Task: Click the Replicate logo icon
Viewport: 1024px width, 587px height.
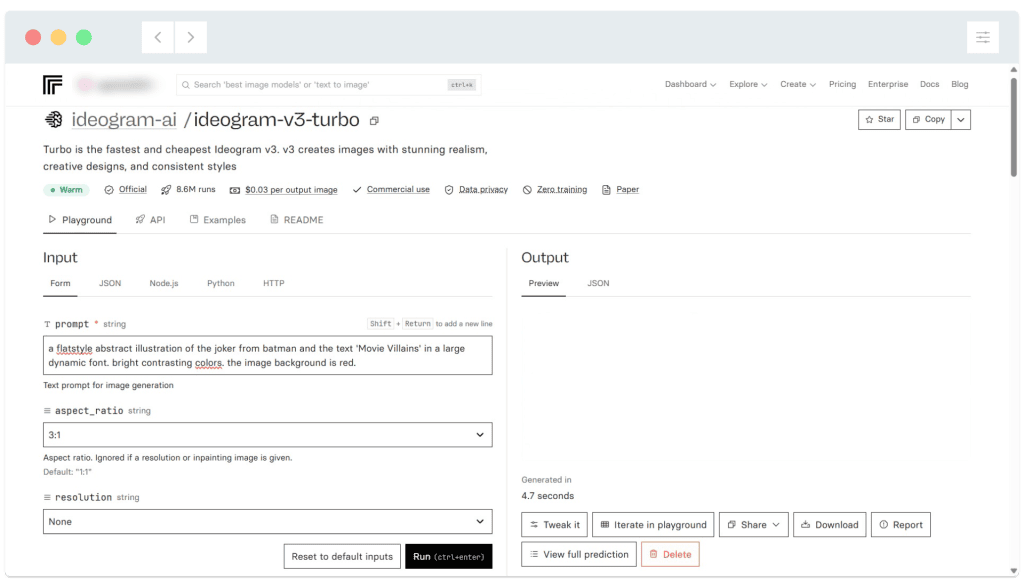Action: click(52, 85)
